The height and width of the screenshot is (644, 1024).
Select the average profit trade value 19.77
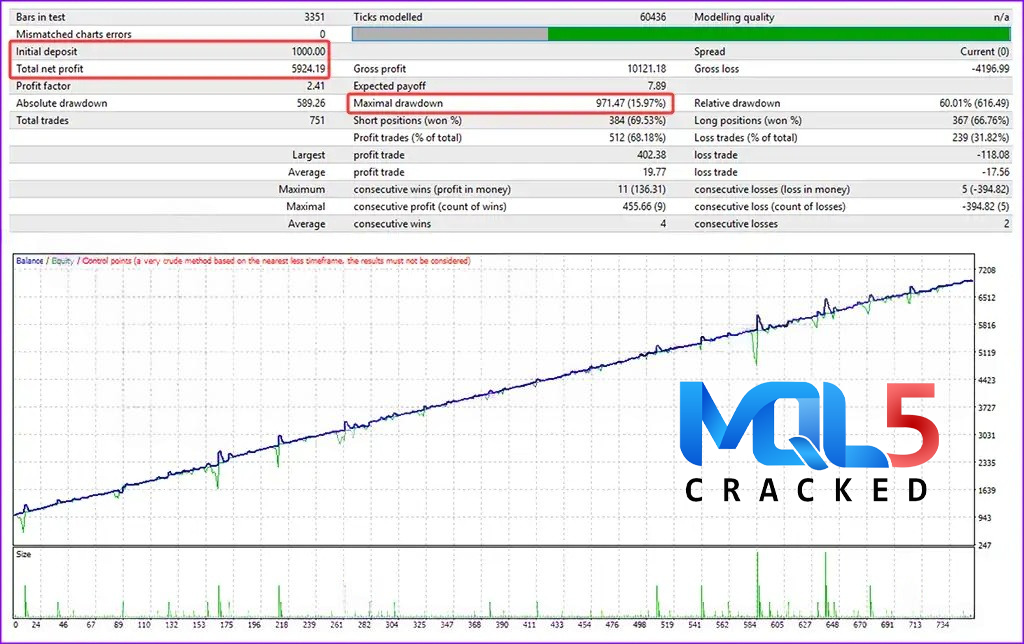pos(654,172)
